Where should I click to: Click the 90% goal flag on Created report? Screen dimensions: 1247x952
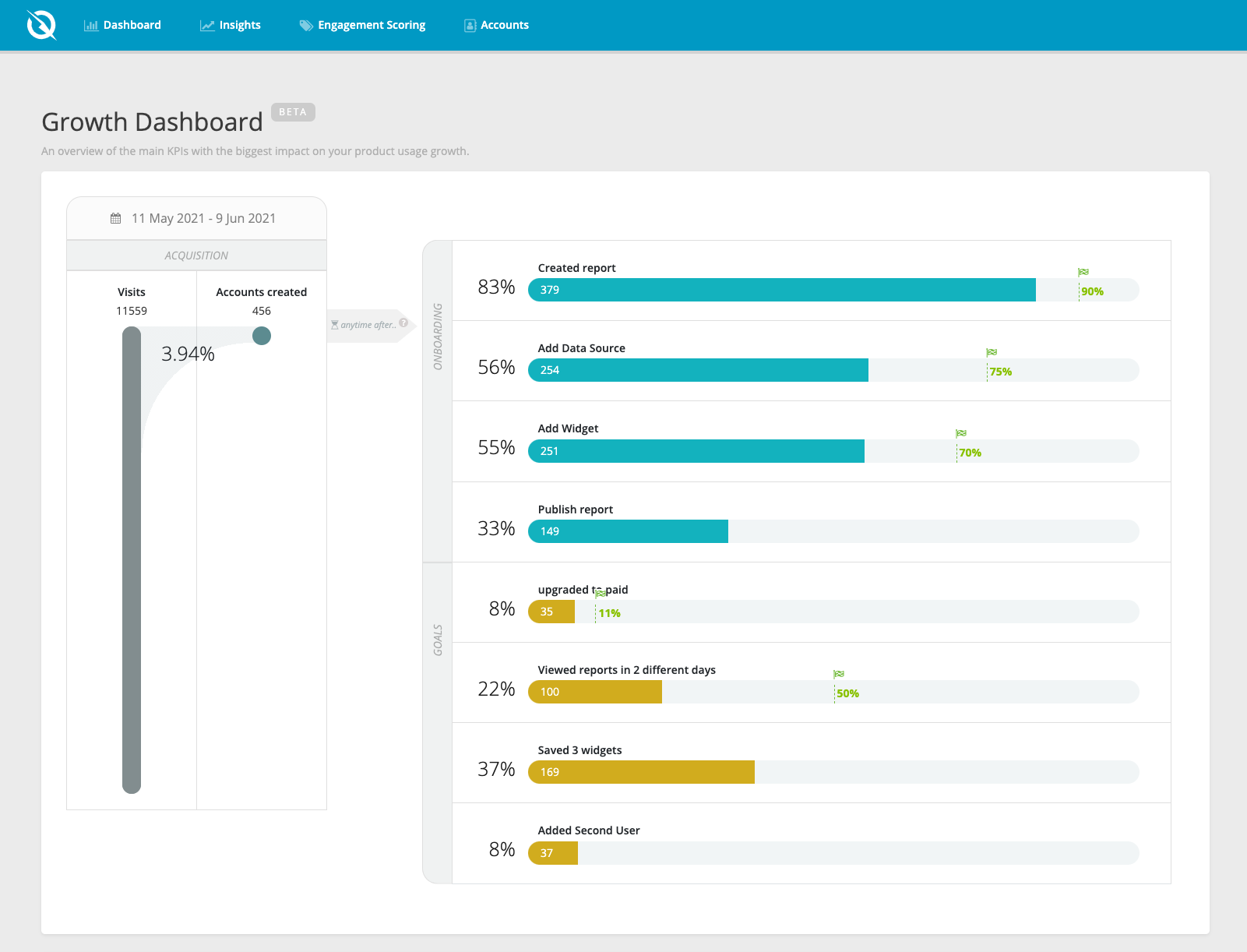[x=1083, y=272]
